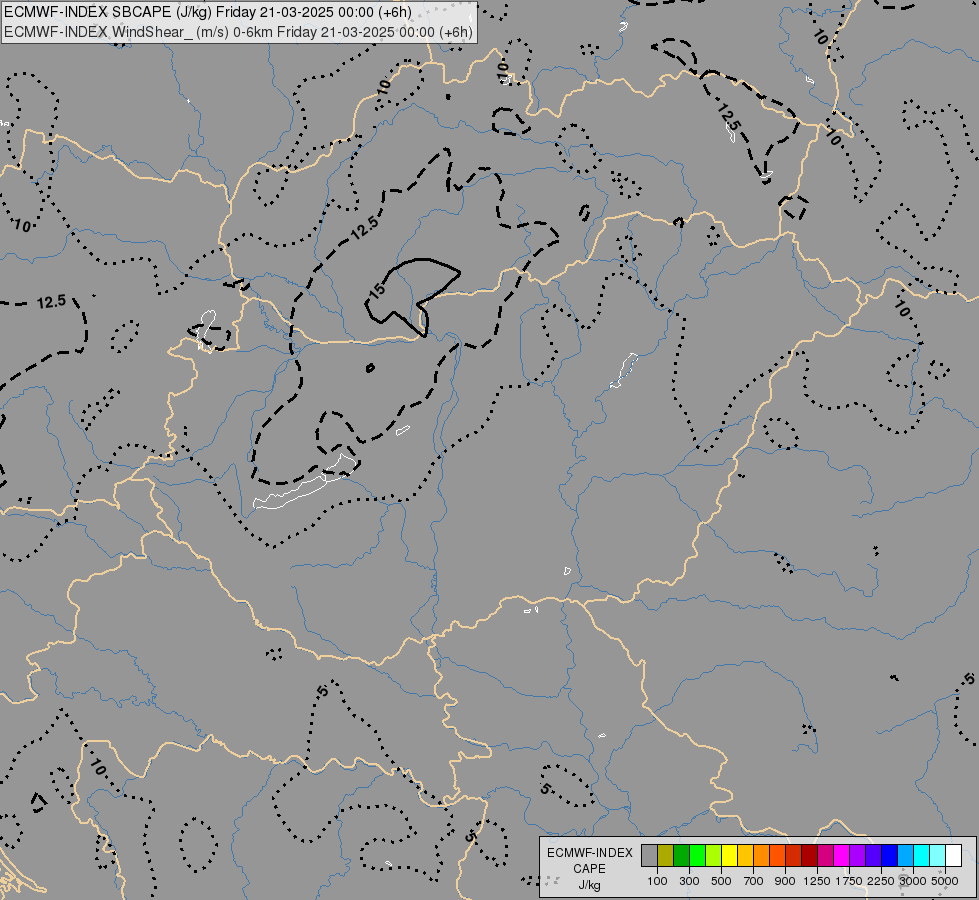979x900 pixels.
Task: Click the bright magenta legend swatch
Action: (x=842, y=855)
